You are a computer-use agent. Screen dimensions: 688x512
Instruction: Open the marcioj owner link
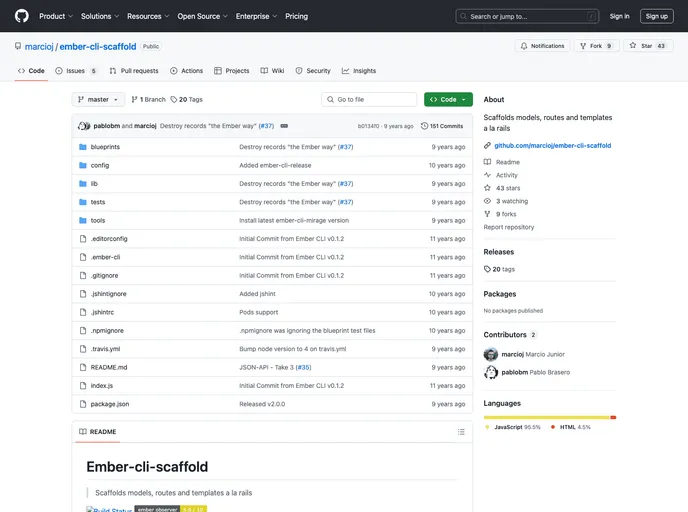point(39,47)
